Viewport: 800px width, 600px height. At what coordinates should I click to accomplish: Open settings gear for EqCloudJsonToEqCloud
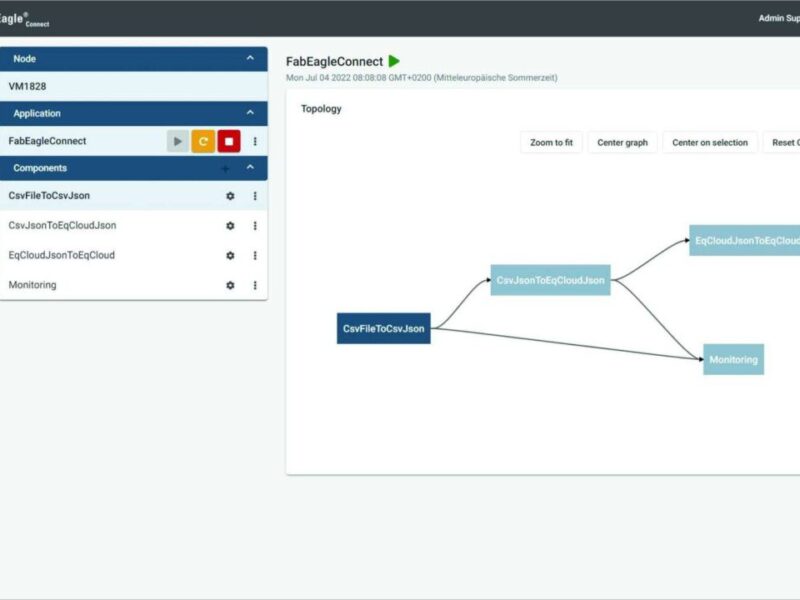pos(230,255)
